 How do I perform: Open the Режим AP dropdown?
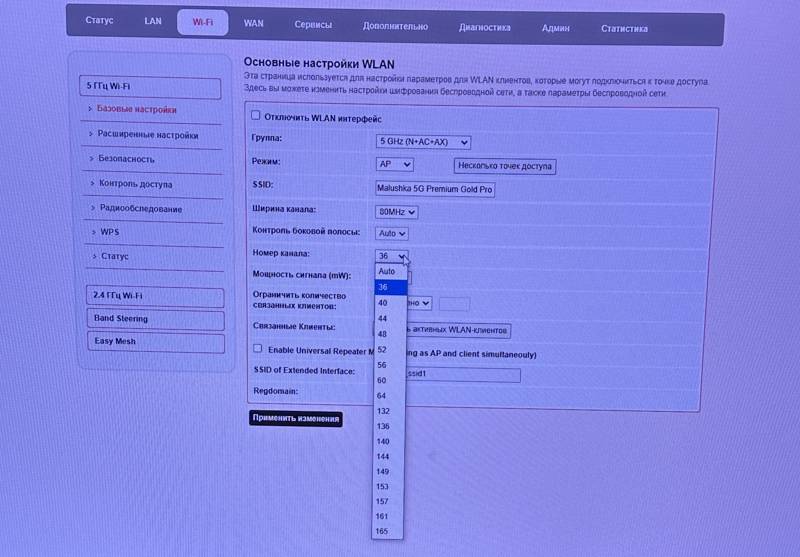coord(394,164)
